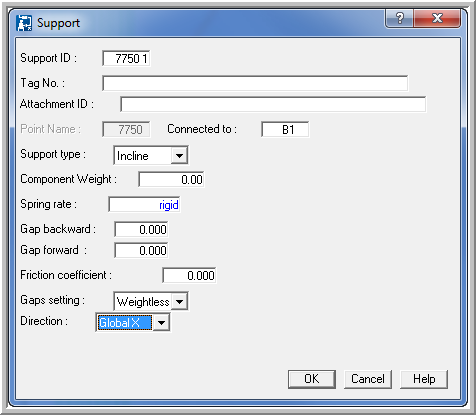Select the Global X direction field
This screenshot has width=476, height=415.
pos(125,323)
